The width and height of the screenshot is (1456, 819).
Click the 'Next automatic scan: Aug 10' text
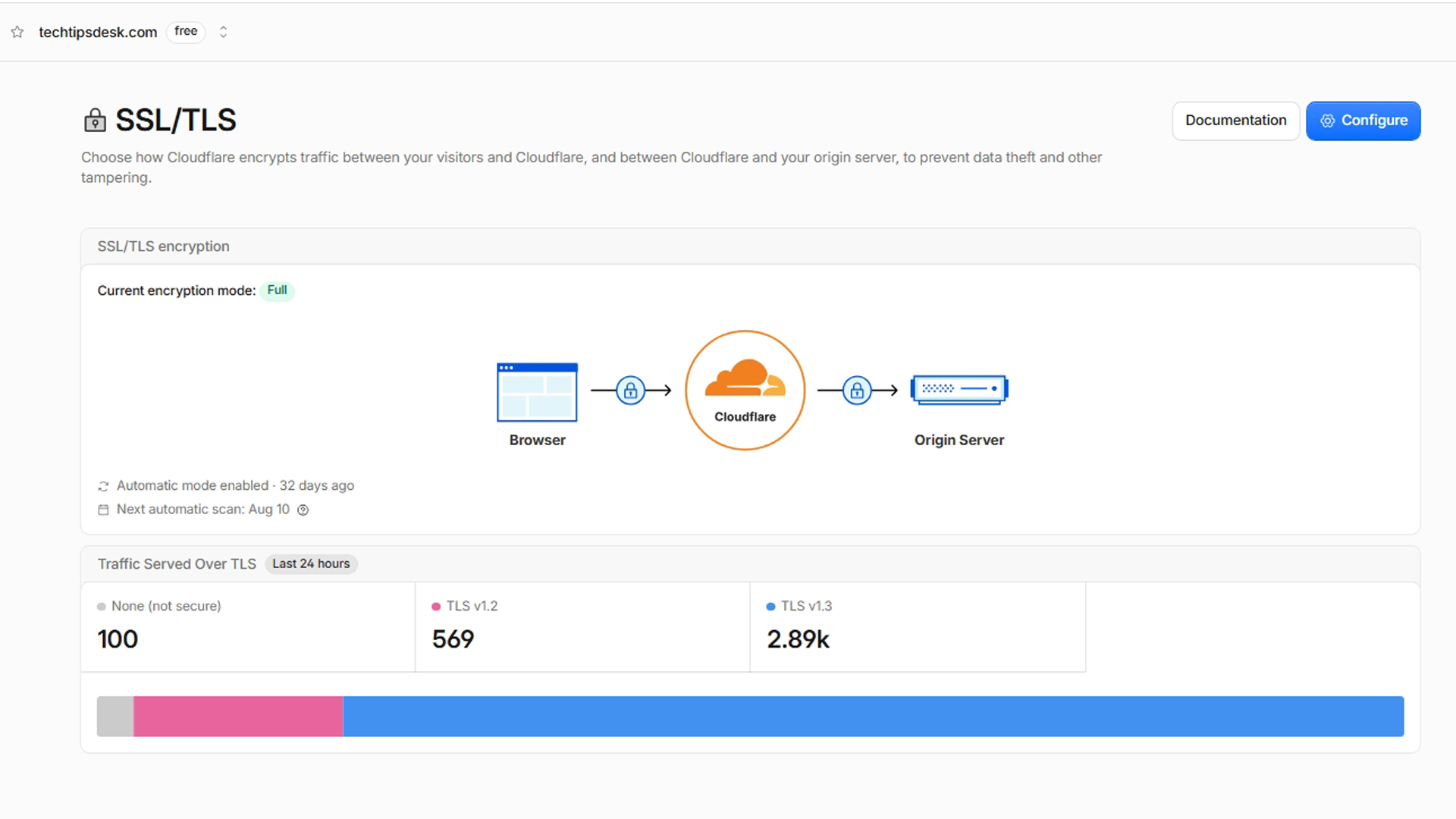[202, 509]
